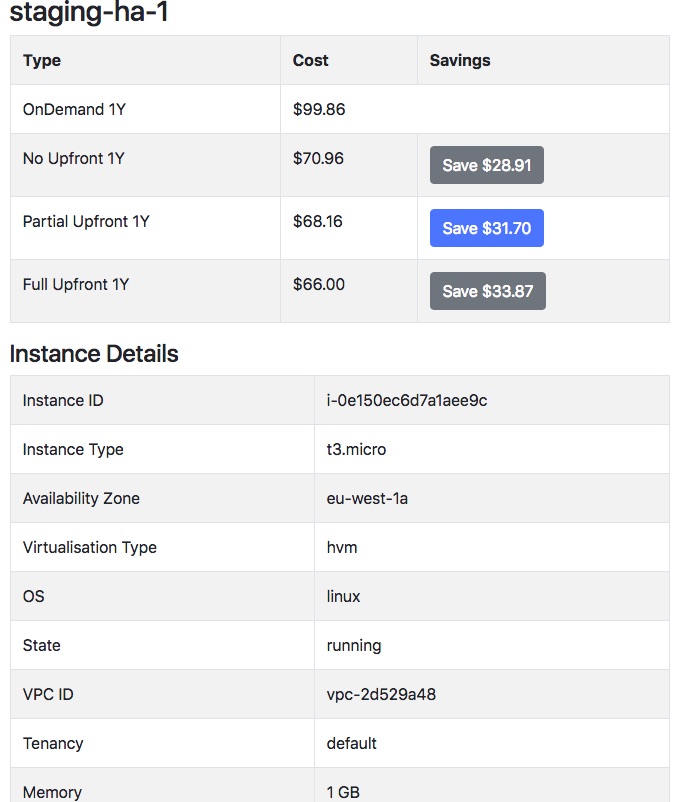Click the $99.86 cost value
Image resolution: width=684 pixels, height=802 pixels.
coord(319,109)
